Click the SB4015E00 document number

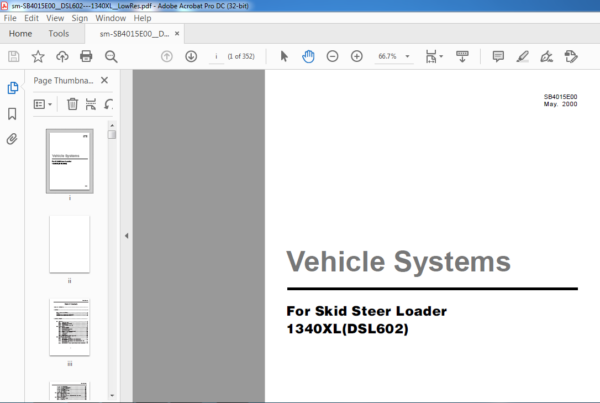[561, 97]
